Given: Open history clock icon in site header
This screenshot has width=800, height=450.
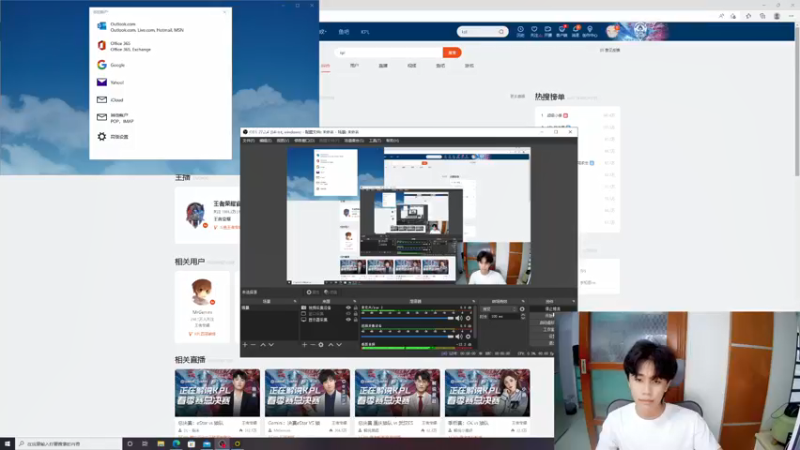Looking at the screenshot, I should (x=520, y=31).
